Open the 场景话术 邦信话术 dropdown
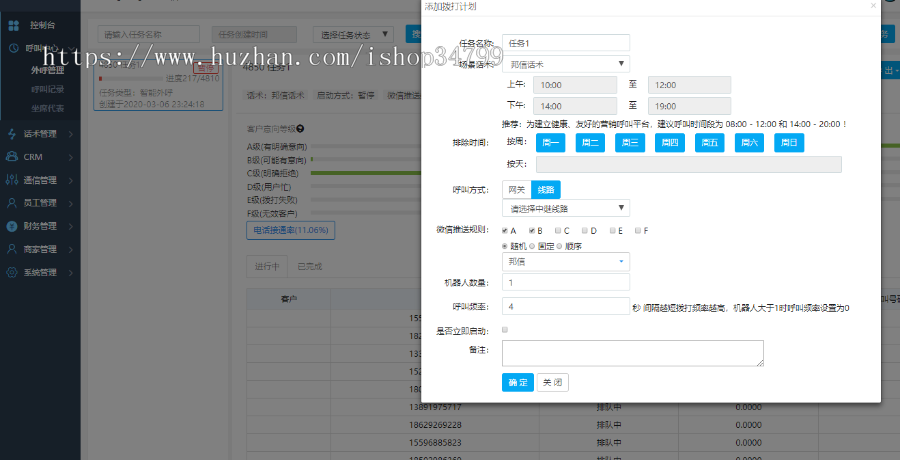The width and height of the screenshot is (900, 460). [x=565, y=64]
